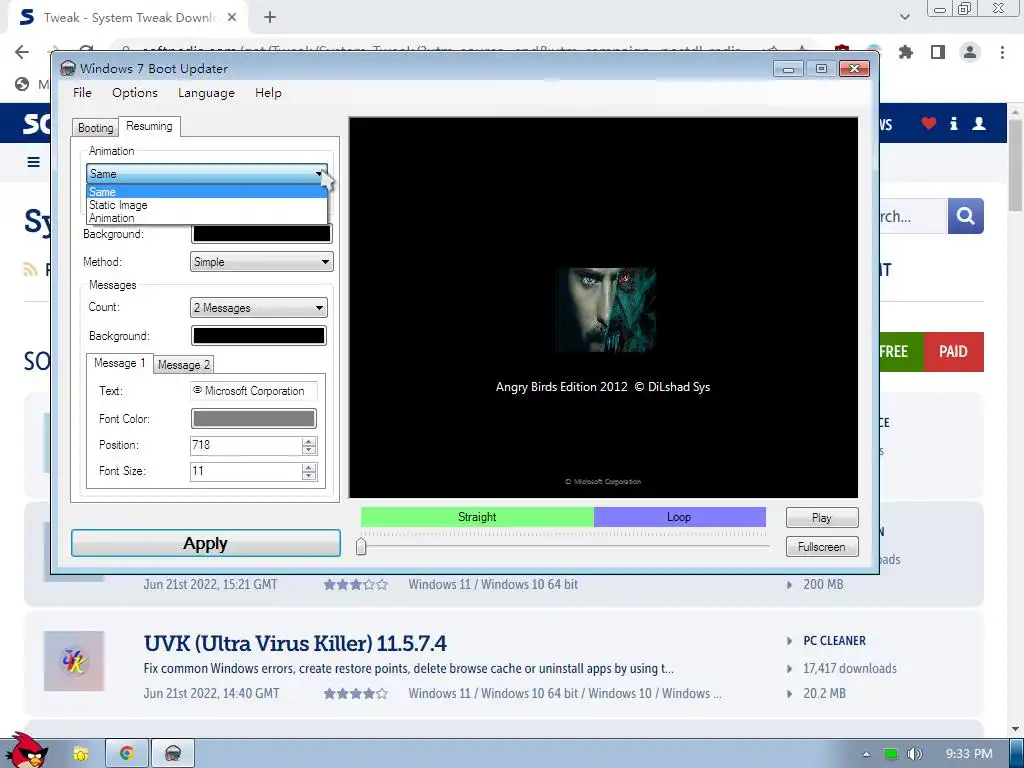Go back in the browser
This screenshot has height=768, width=1024.
tap(22, 52)
